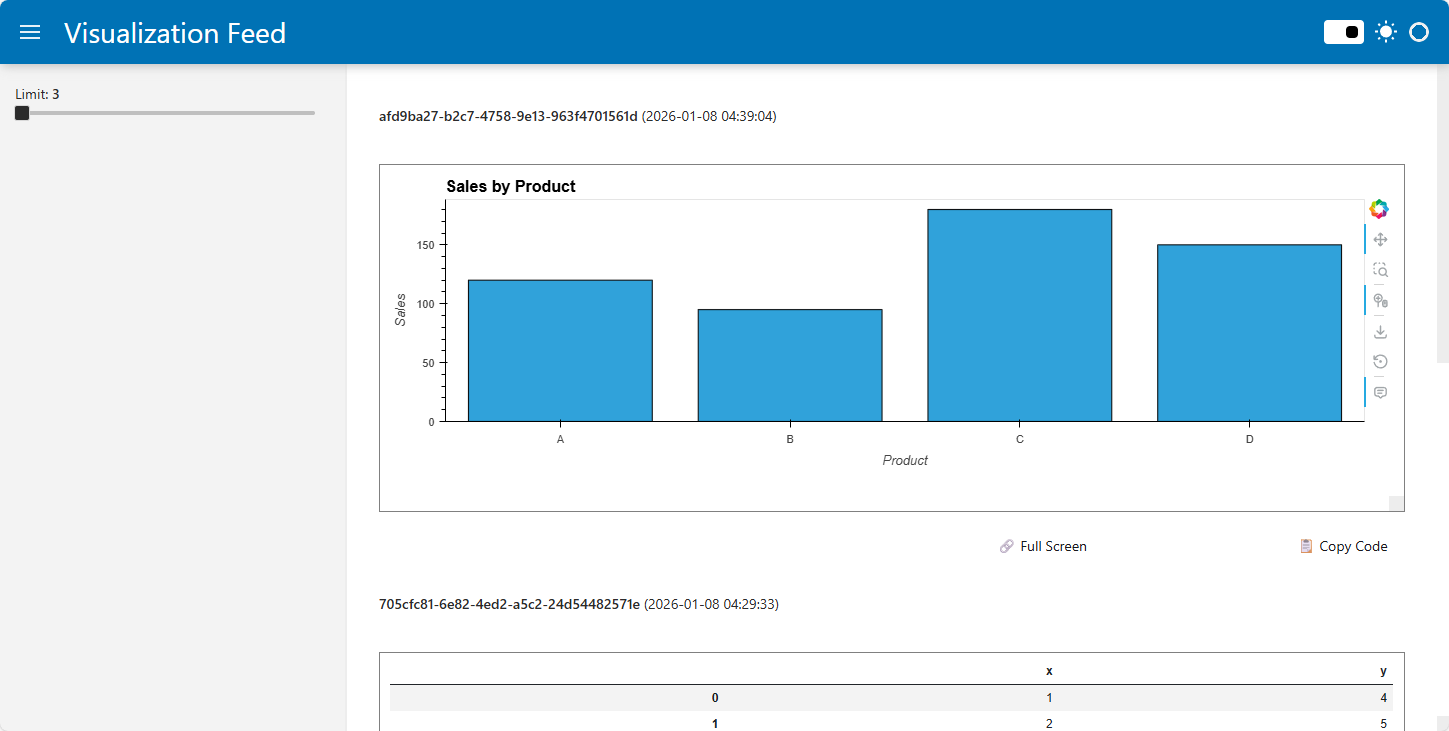Reset the chart view

click(x=1380, y=362)
